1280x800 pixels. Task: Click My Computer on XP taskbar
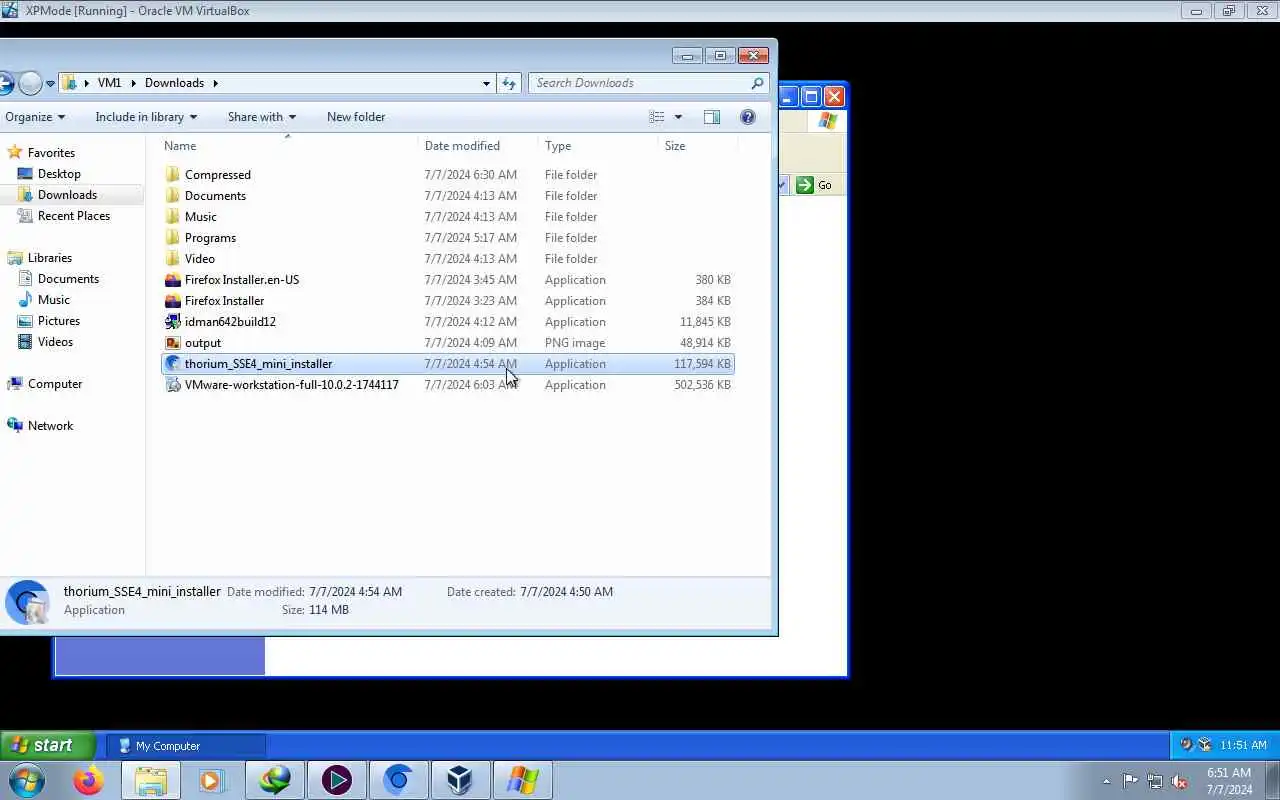tap(186, 746)
